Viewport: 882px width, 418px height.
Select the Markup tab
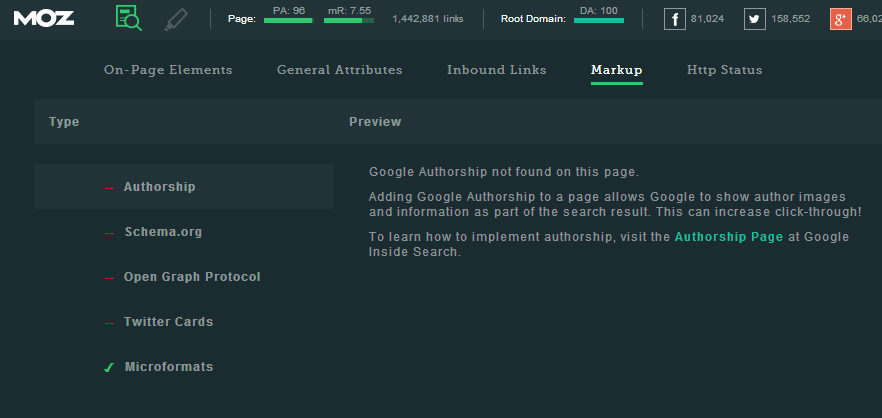616,70
